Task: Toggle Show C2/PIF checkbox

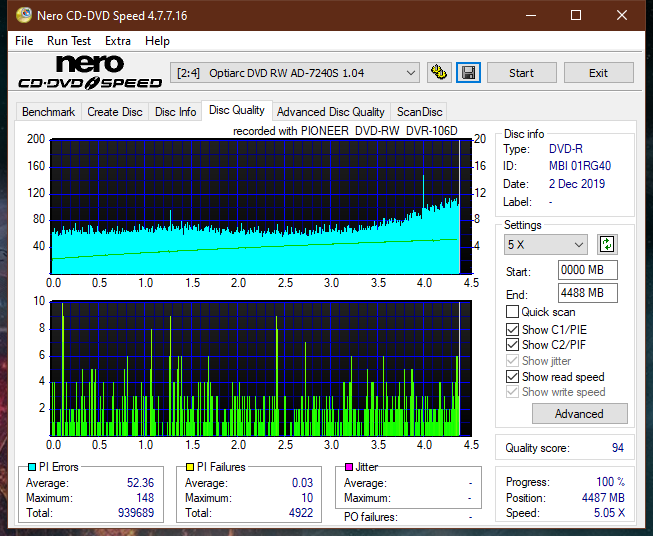Action: [x=512, y=345]
